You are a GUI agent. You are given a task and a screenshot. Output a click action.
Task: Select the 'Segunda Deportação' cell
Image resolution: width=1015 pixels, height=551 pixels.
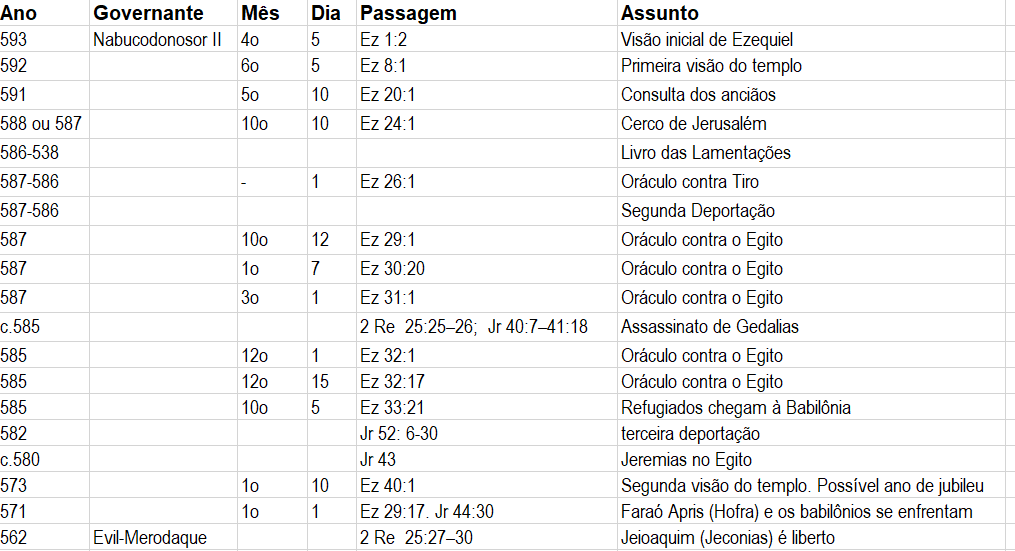(x=697, y=211)
